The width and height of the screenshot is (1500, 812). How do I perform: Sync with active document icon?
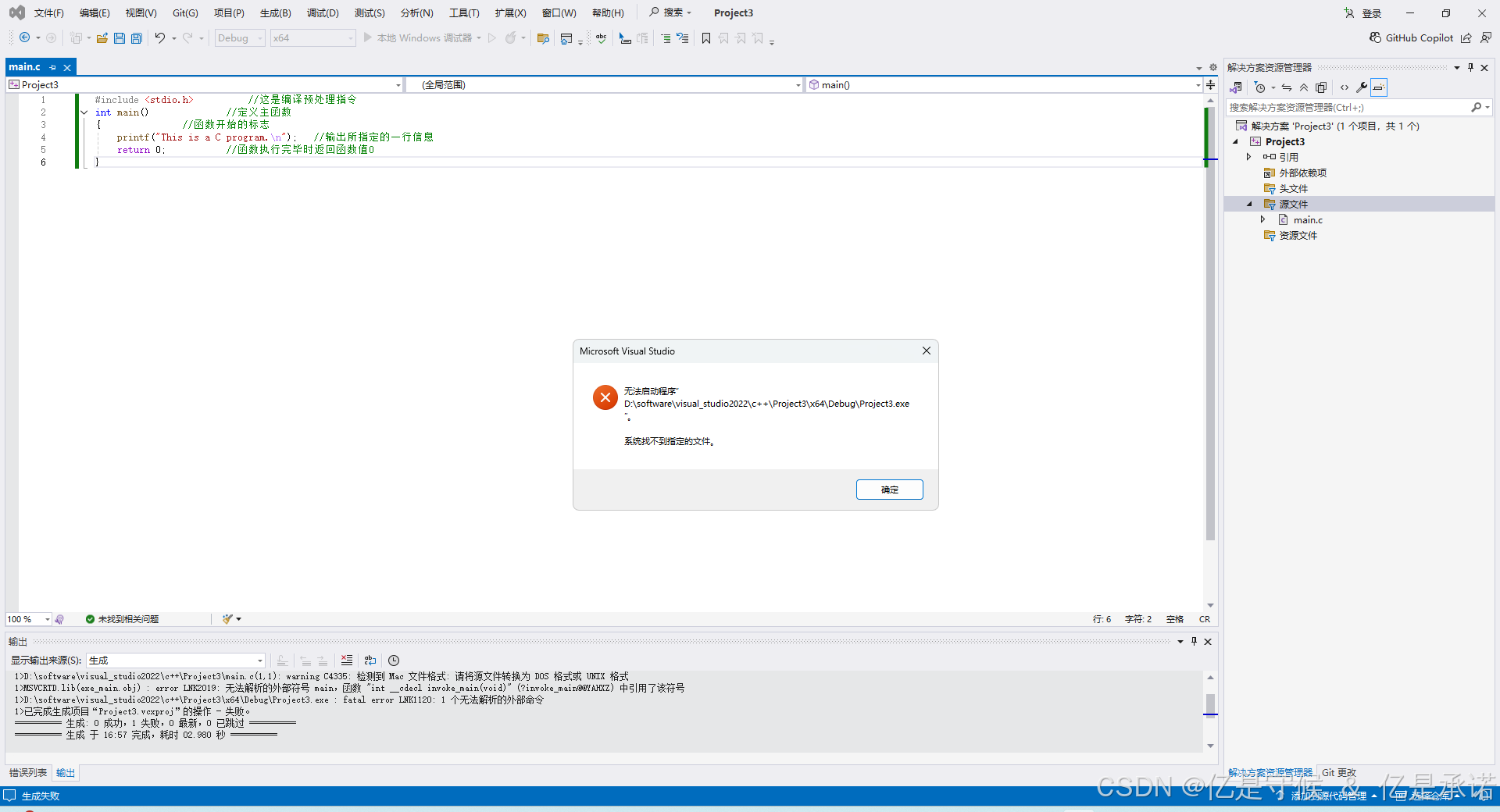[1287, 87]
